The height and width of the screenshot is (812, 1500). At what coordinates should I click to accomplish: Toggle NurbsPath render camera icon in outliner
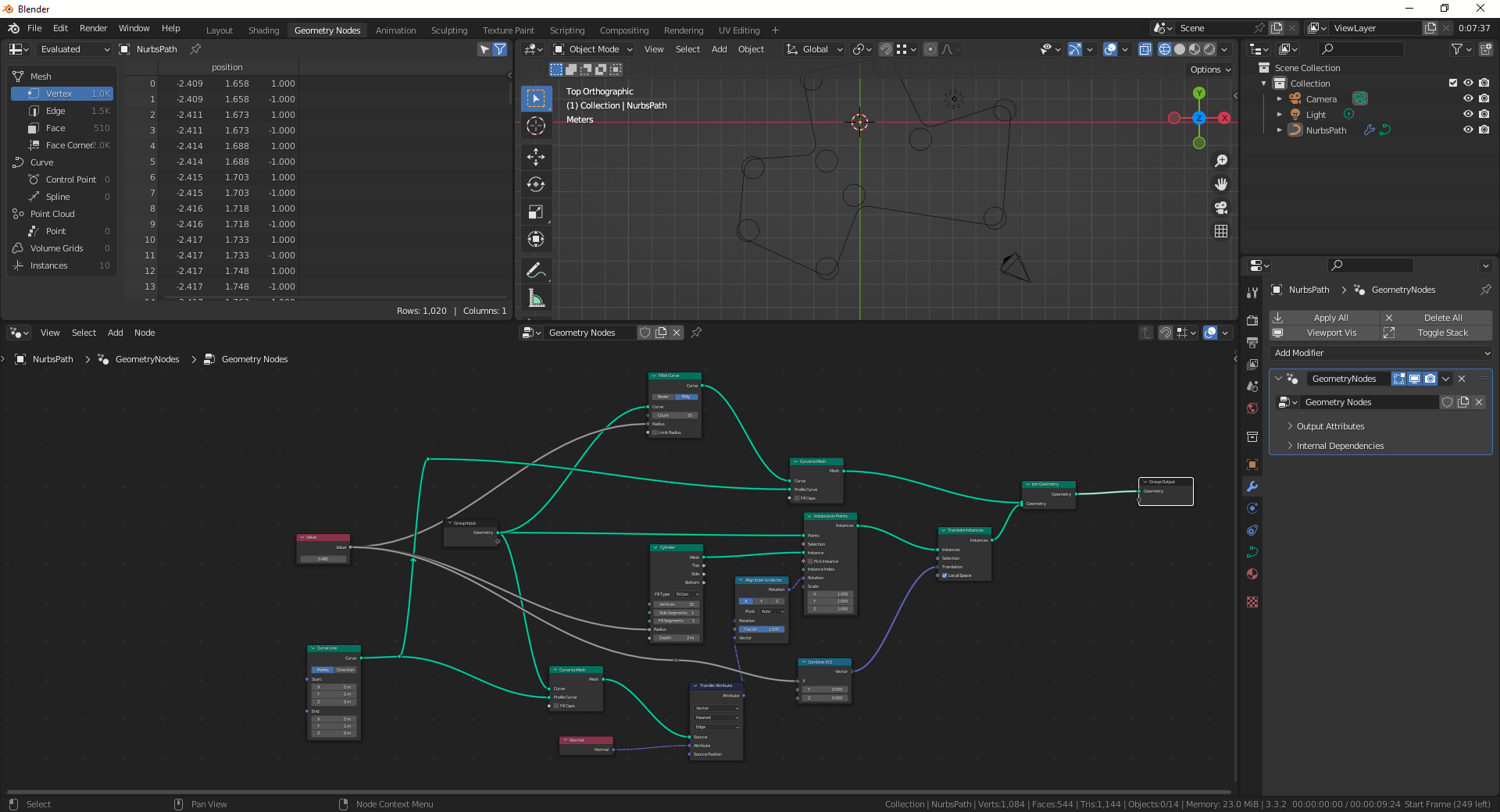[1484, 130]
